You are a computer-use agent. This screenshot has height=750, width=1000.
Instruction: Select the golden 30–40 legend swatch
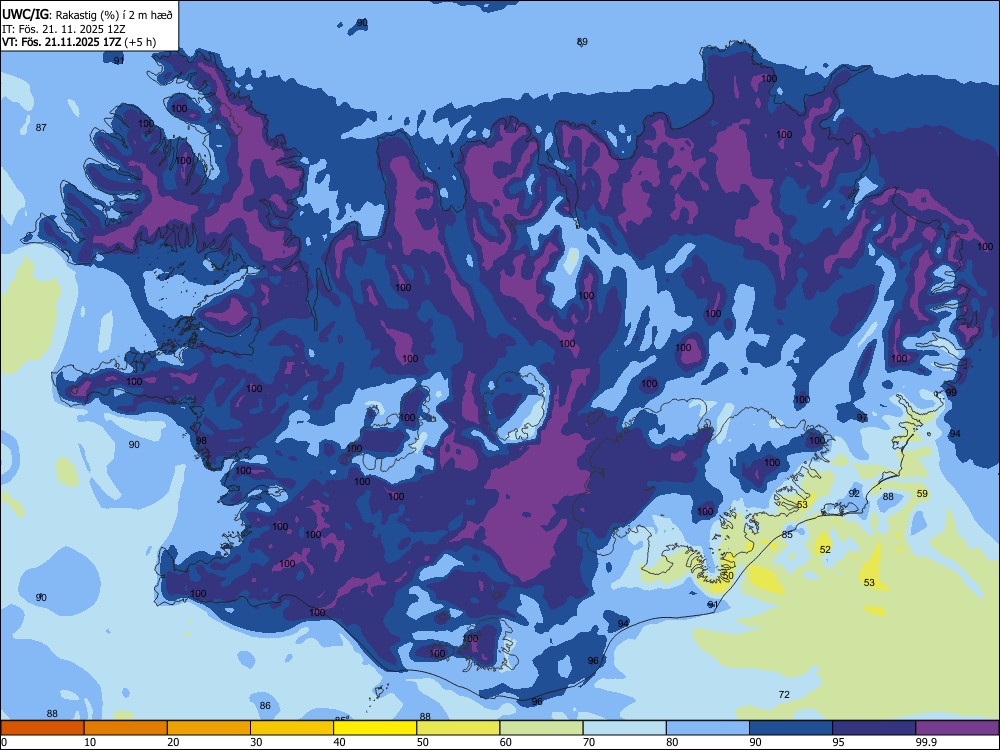point(292,728)
